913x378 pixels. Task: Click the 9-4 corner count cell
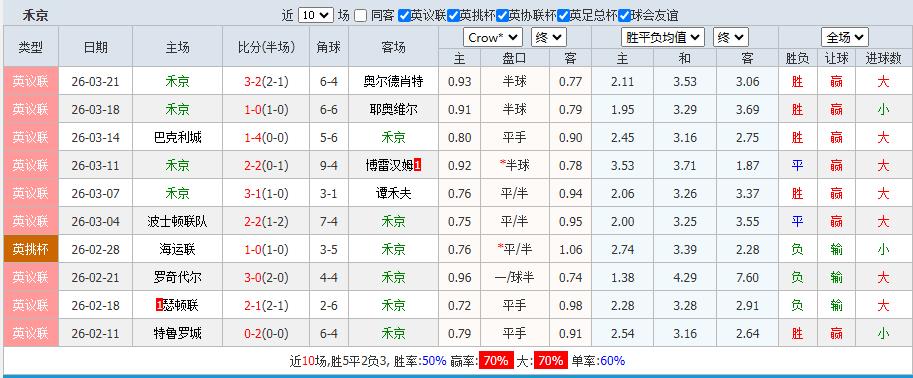[328, 165]
